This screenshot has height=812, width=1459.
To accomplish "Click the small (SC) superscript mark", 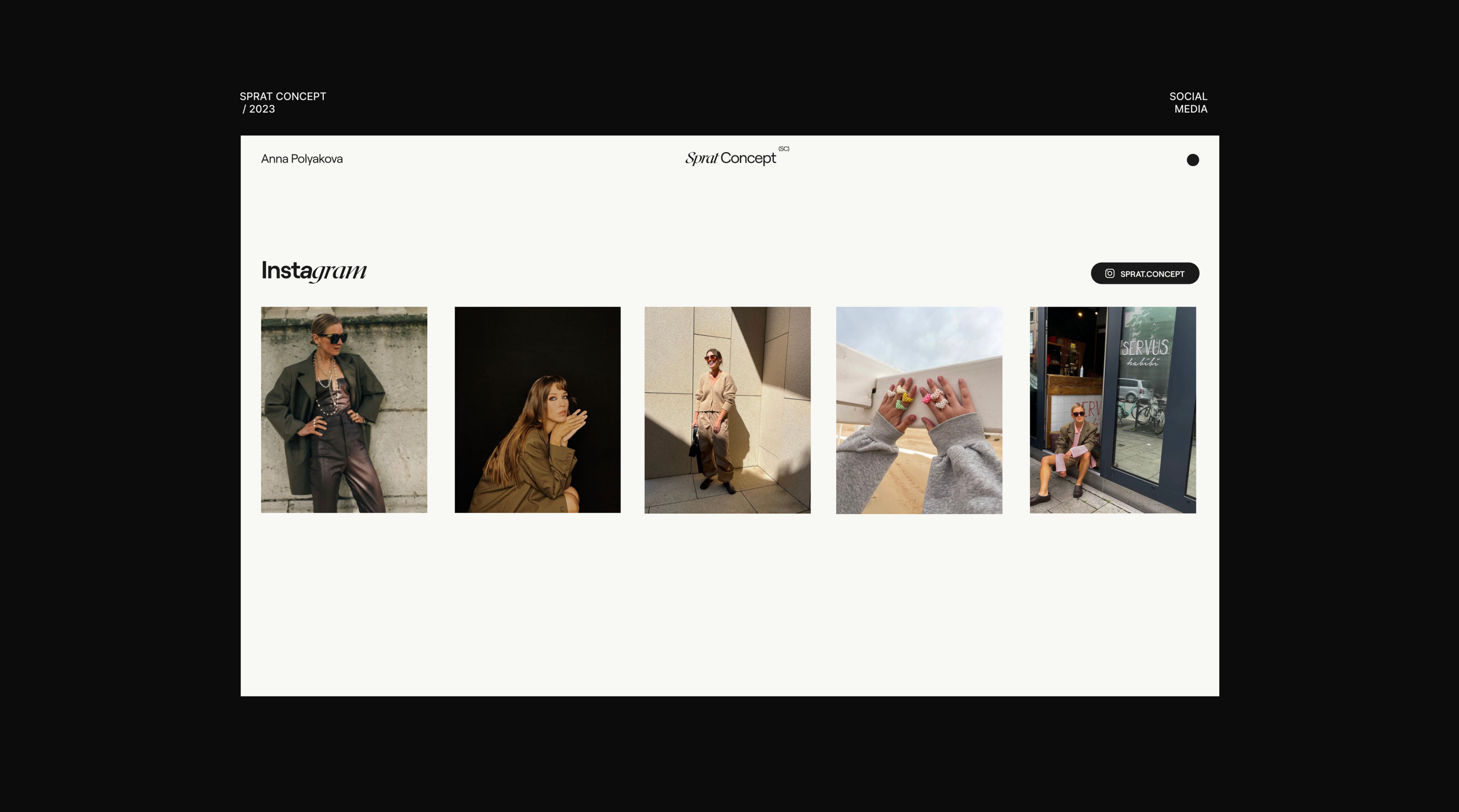I will (783, 148).
